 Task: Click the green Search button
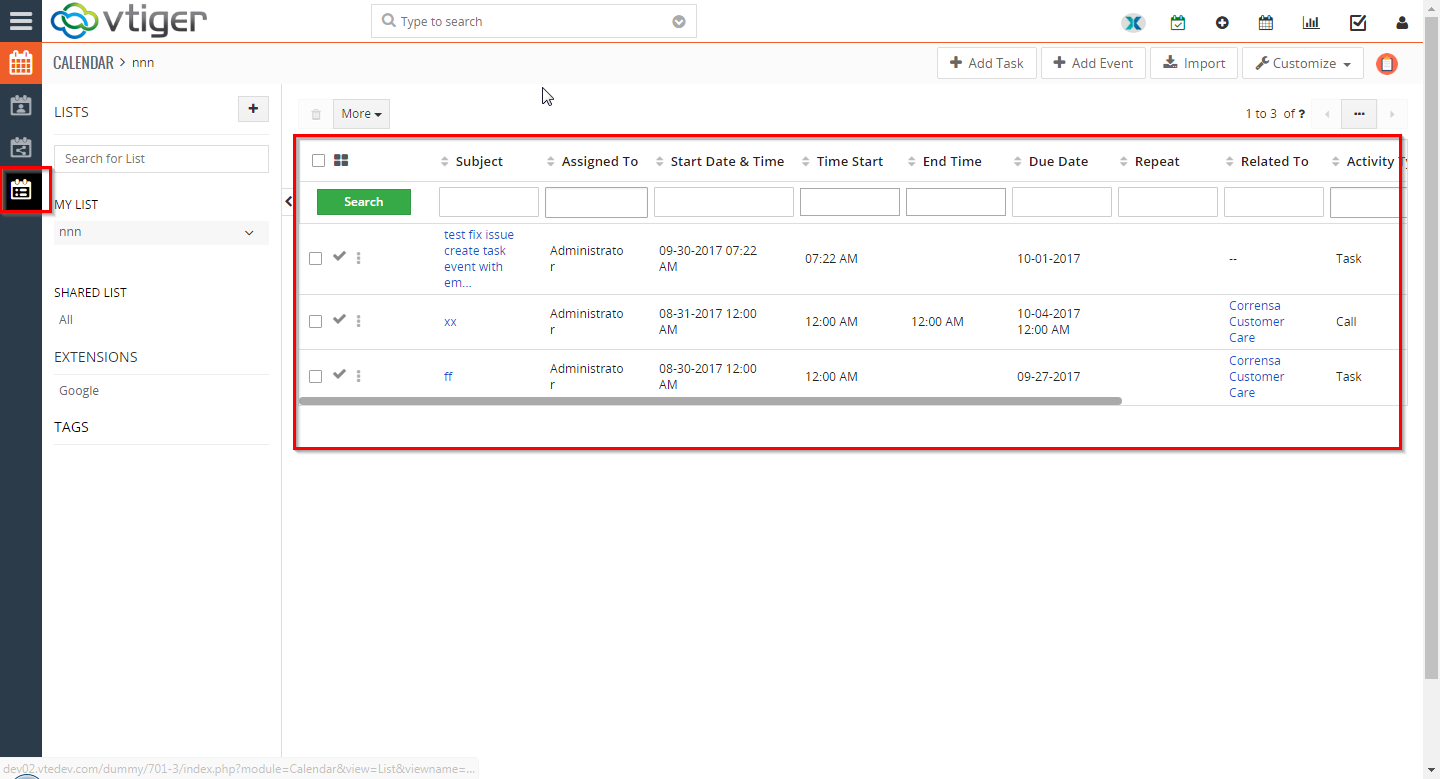click(x=364, y=202)
